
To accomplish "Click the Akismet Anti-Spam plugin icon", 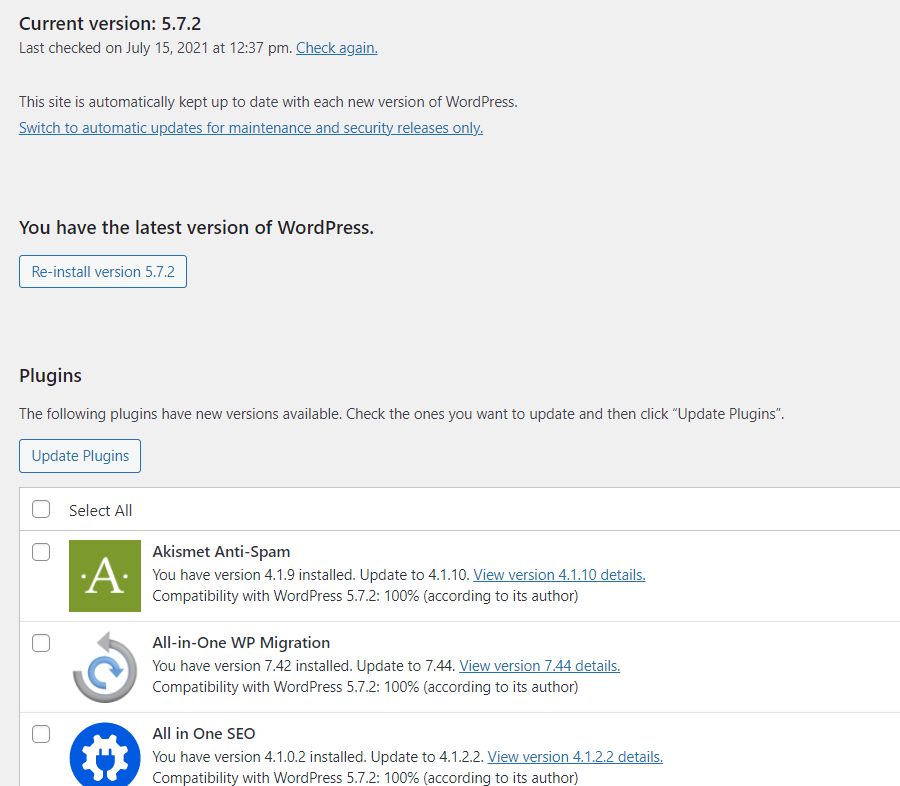I will point(104,575).
